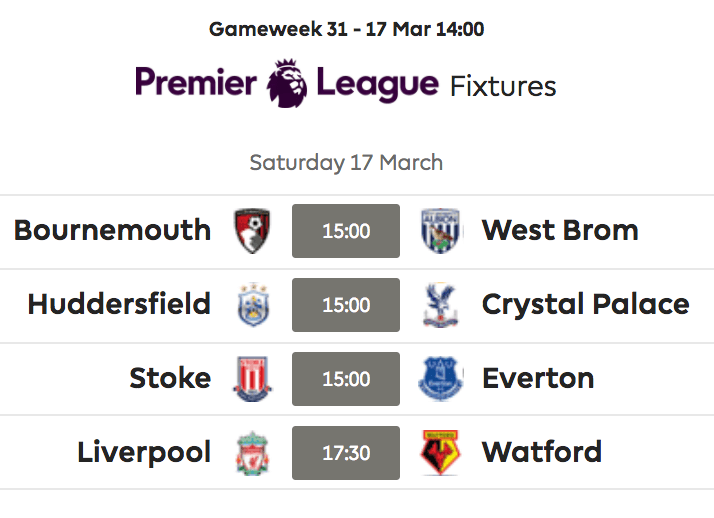Select the Everton team name

pos(538,379)
